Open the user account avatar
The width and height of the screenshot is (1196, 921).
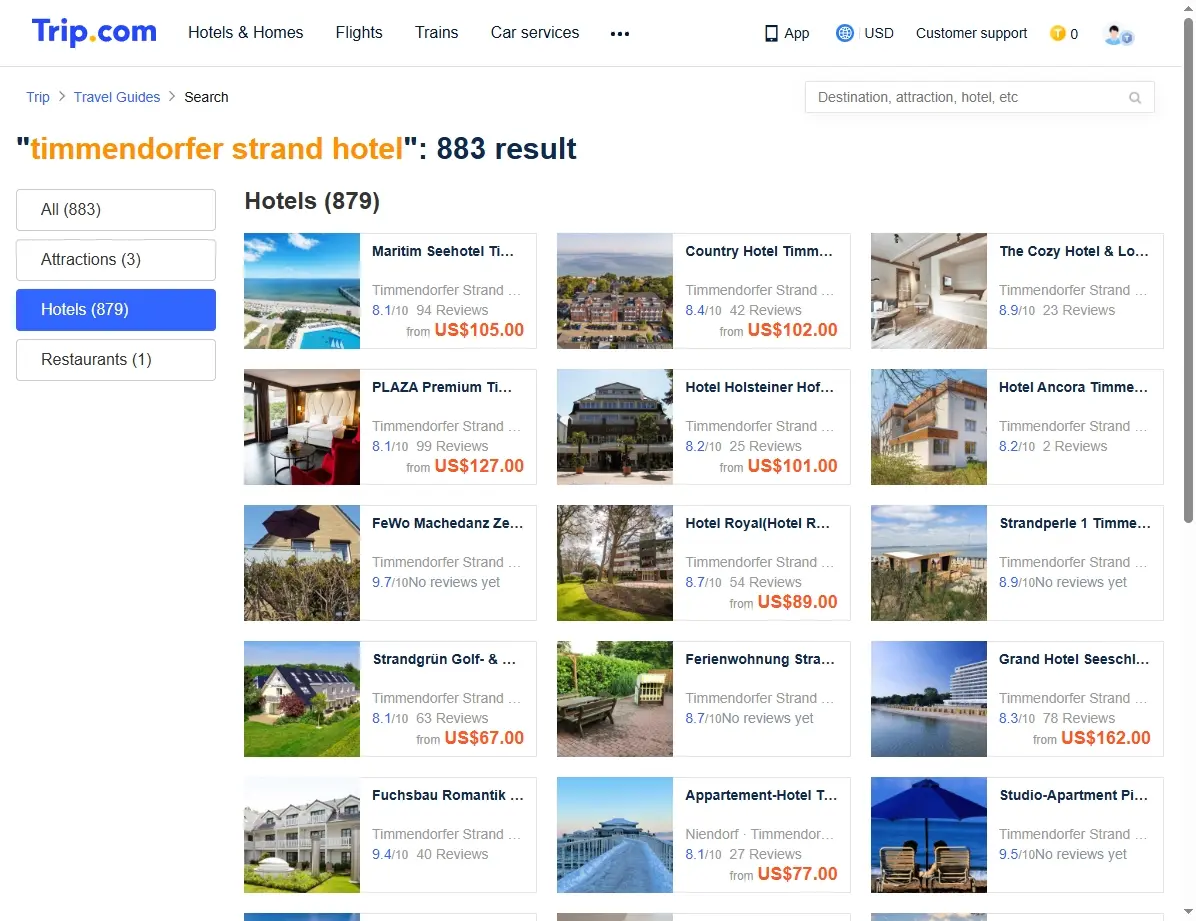click(x=1118, y=34)
